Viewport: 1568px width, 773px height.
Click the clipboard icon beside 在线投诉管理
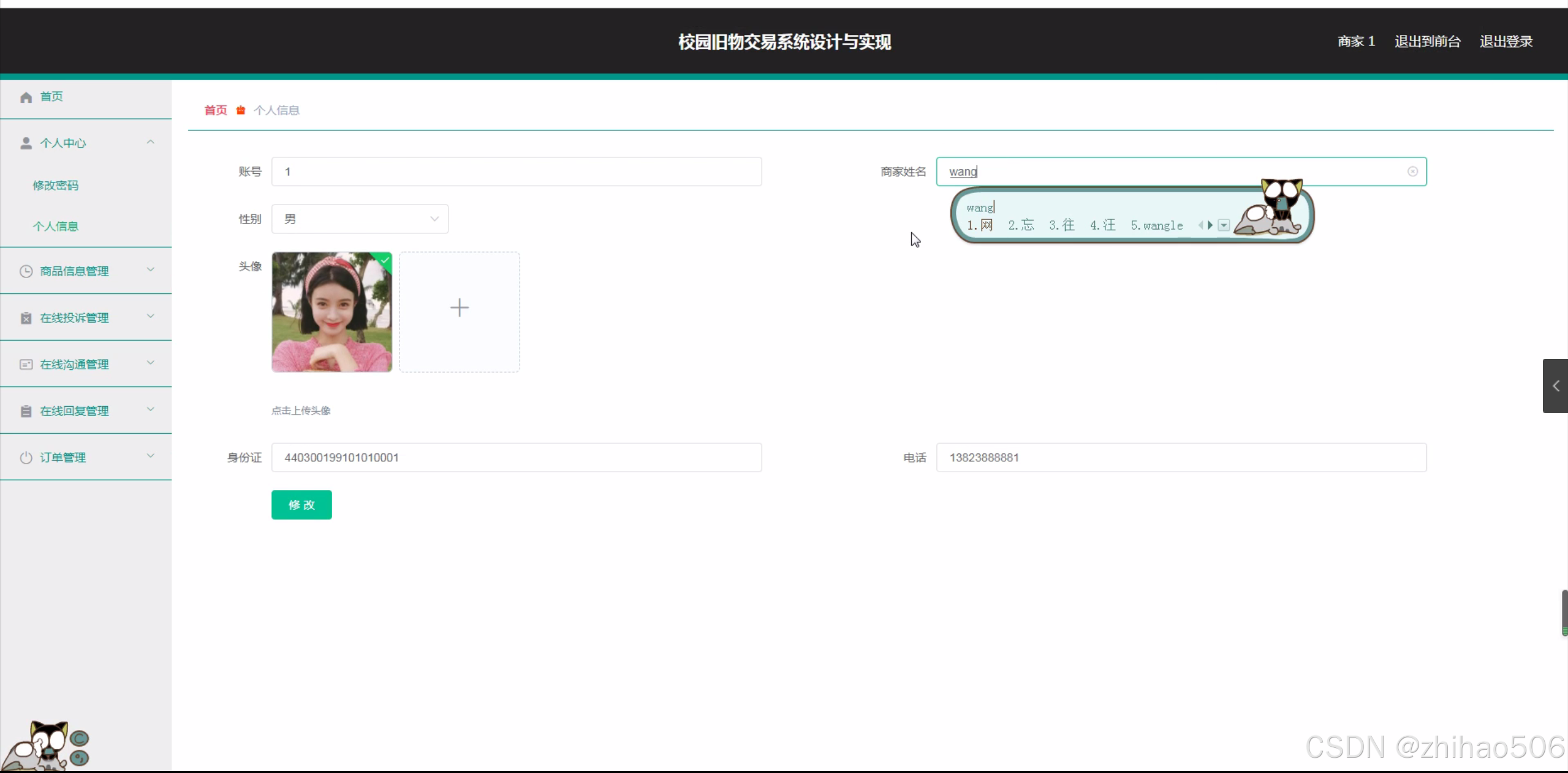(x=26, y=318)
